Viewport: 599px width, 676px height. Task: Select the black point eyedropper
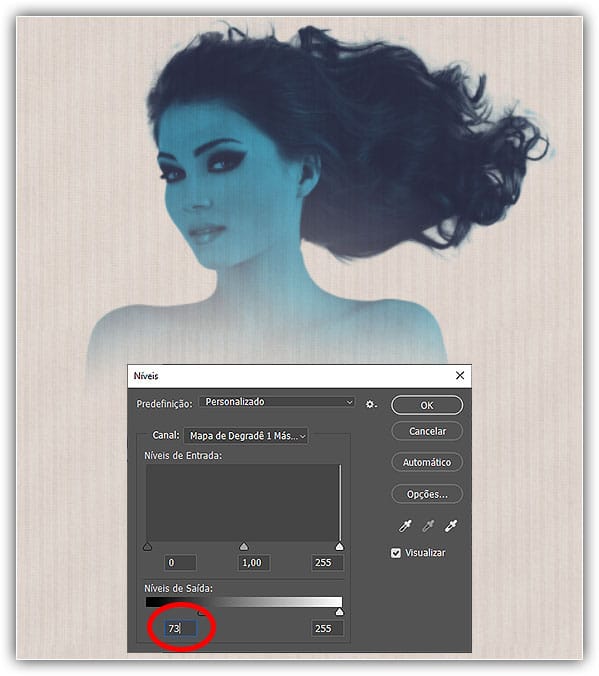click(405, 526)
